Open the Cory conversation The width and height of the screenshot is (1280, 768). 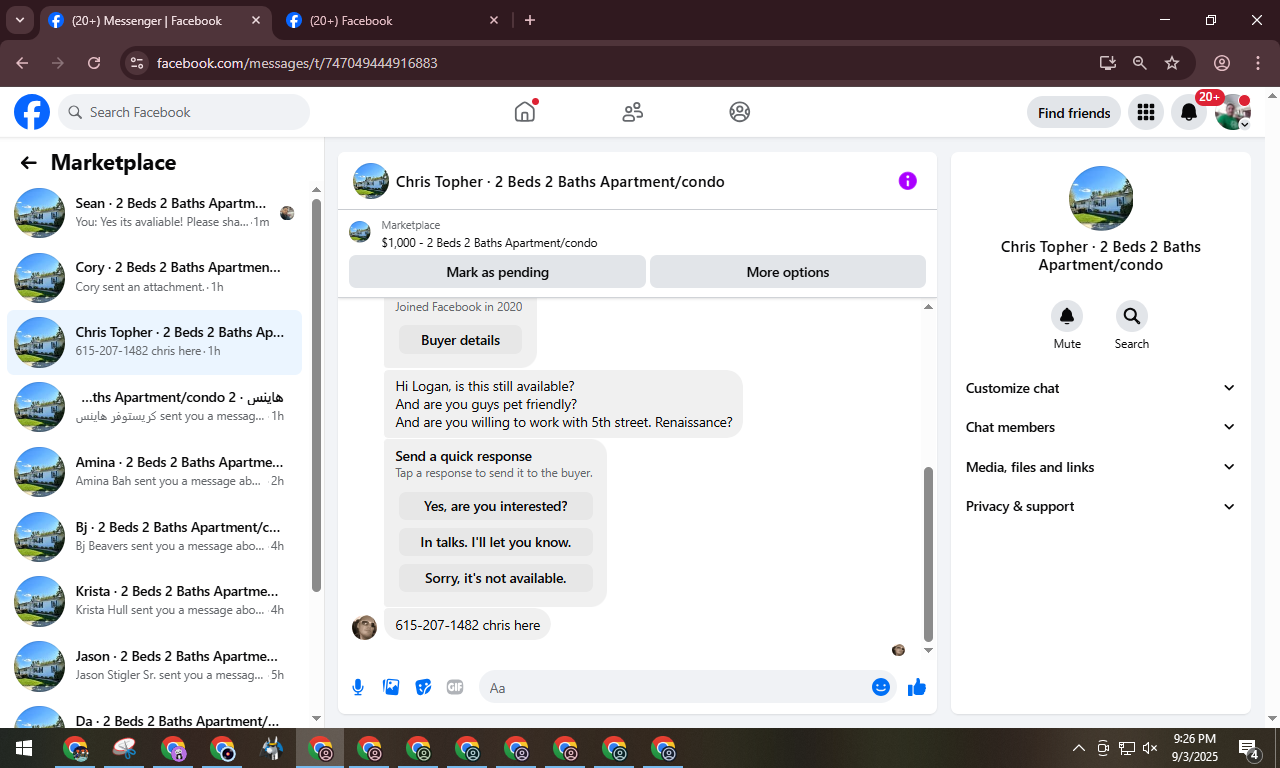155,277
